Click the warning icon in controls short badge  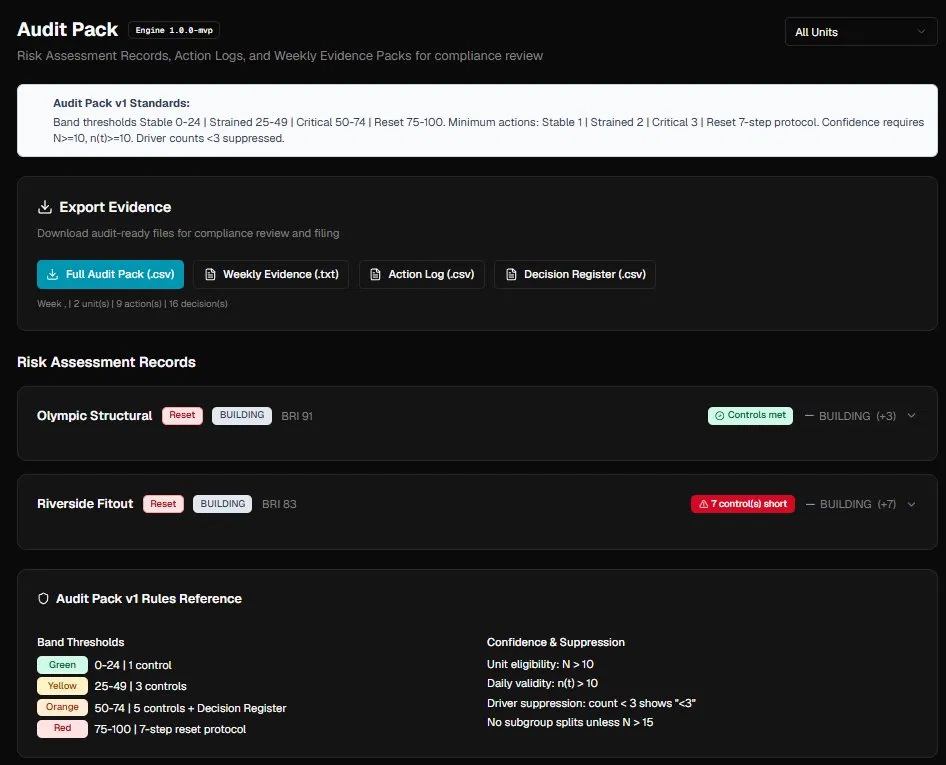coord(703,504)
